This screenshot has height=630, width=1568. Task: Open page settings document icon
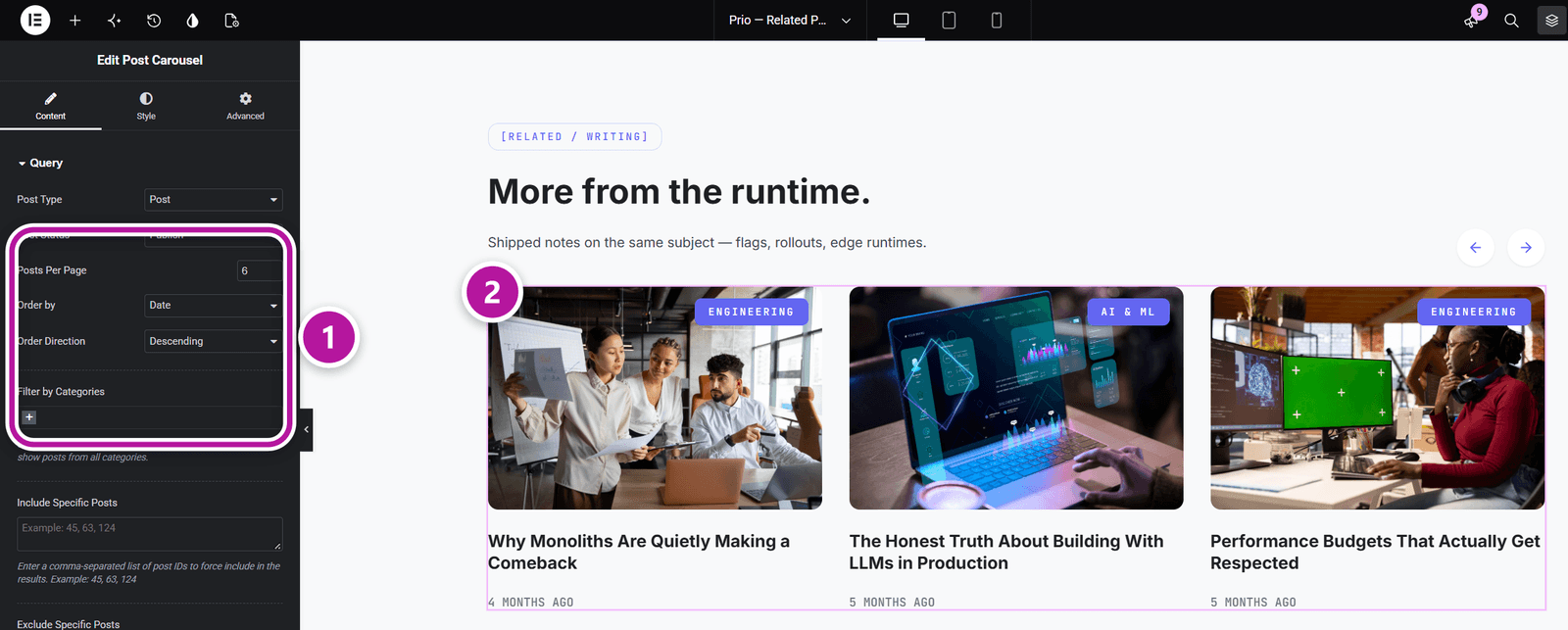[x=231, y=20]
